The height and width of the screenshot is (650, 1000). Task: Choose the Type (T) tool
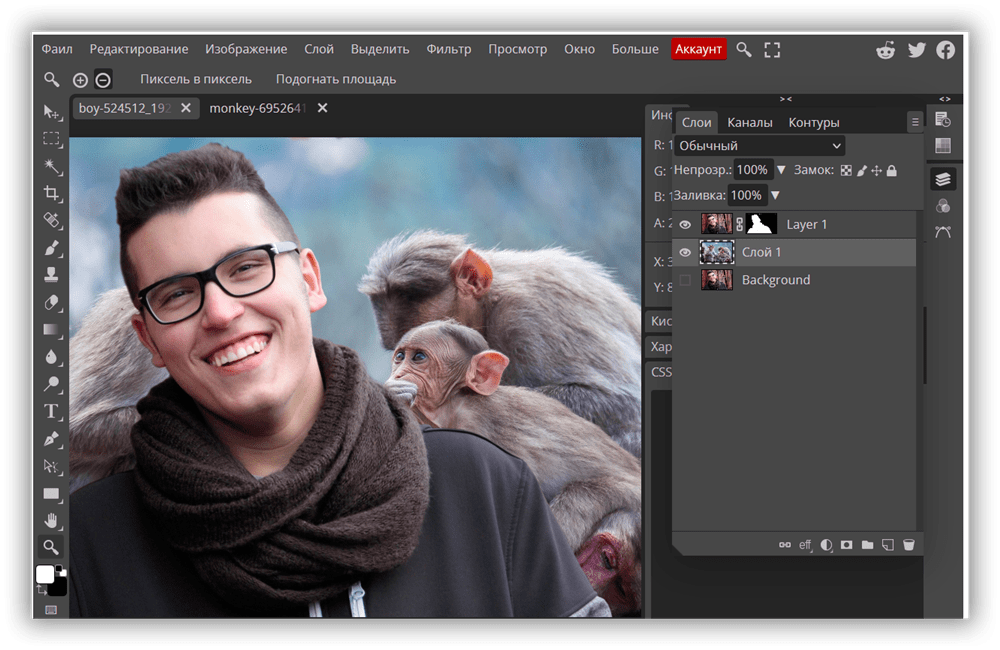click(x=51, y=411)
